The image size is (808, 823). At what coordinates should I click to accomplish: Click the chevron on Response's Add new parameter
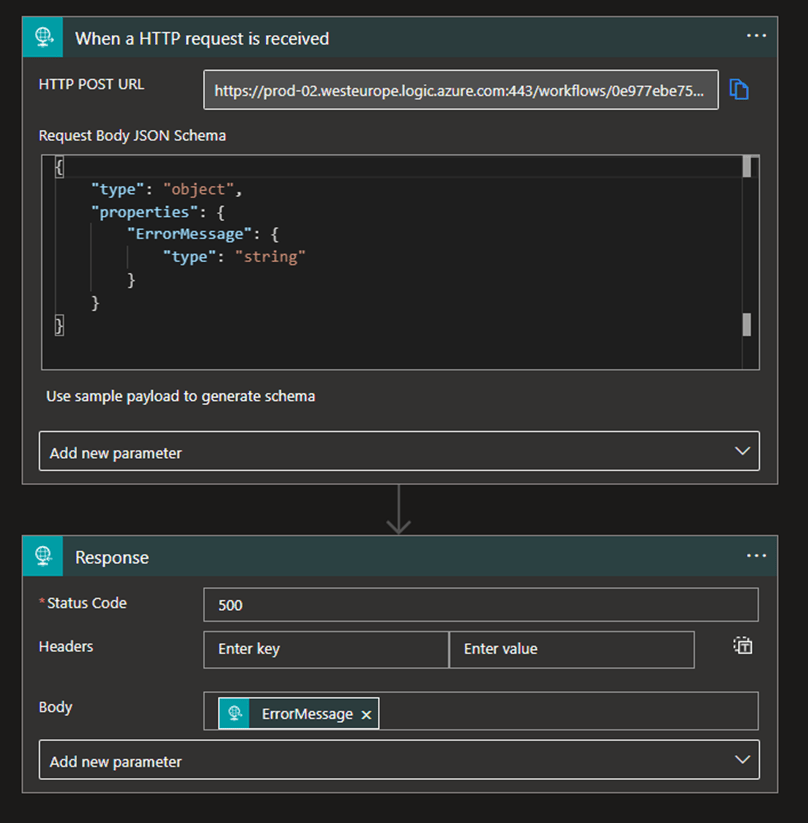742,759
